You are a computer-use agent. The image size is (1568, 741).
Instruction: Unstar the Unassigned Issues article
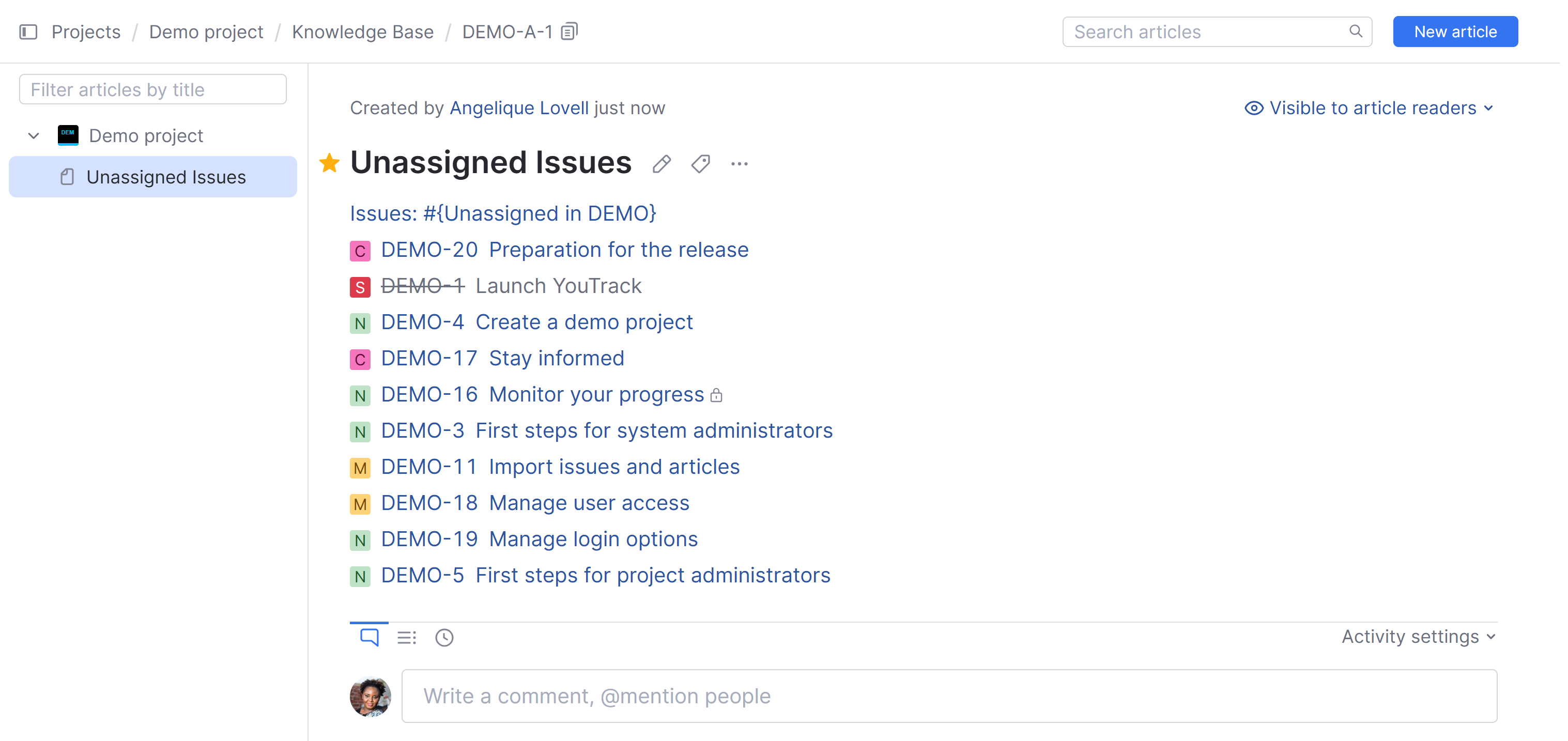click(329, 162)
